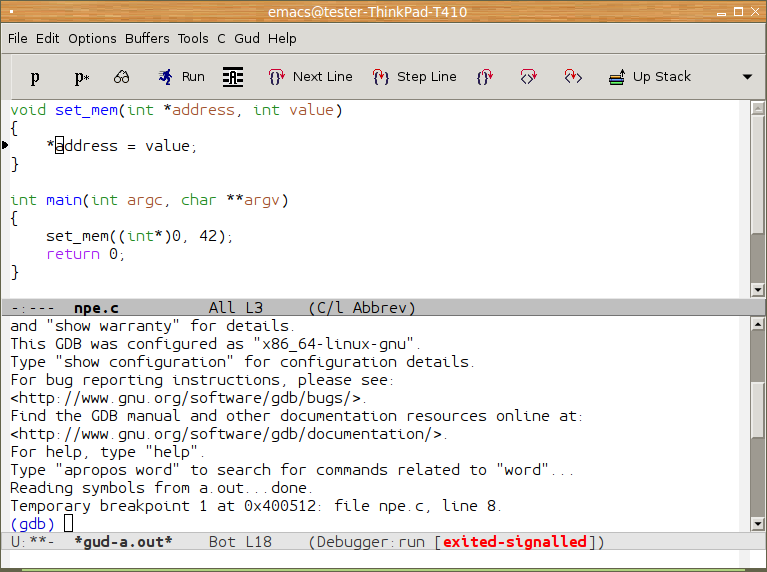
Task: Click the print pointer 'p*' toolbar icon
Action: tap(81, 77)
